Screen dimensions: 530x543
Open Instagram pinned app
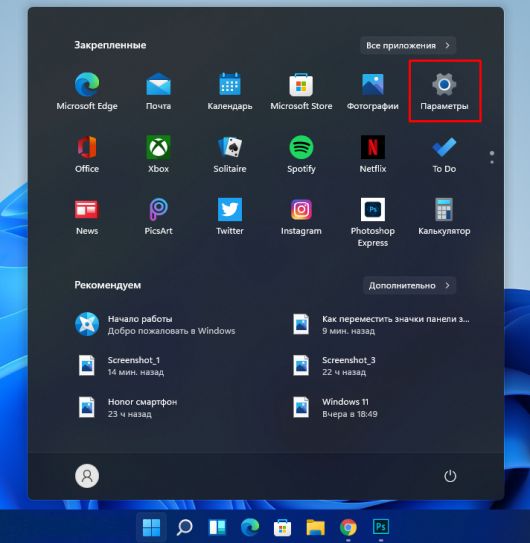301,216
